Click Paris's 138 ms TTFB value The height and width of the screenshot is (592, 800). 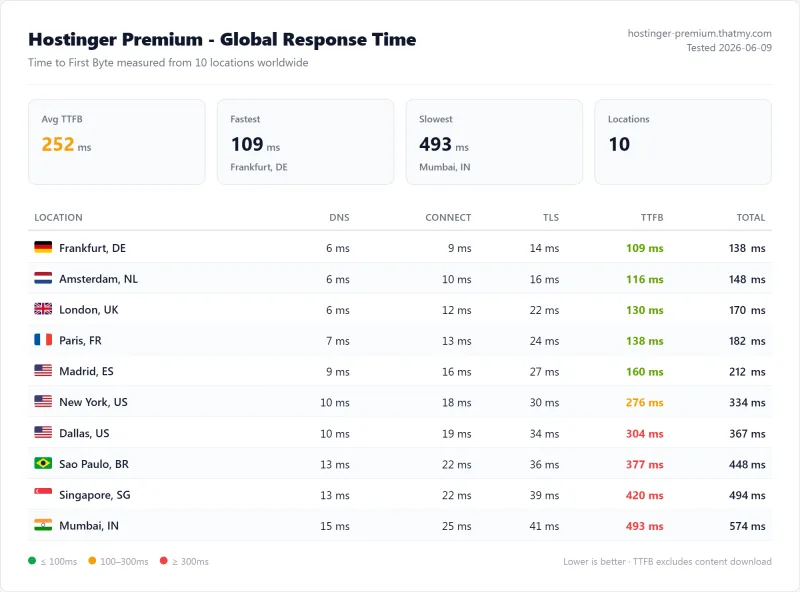[x=645, y=341]
